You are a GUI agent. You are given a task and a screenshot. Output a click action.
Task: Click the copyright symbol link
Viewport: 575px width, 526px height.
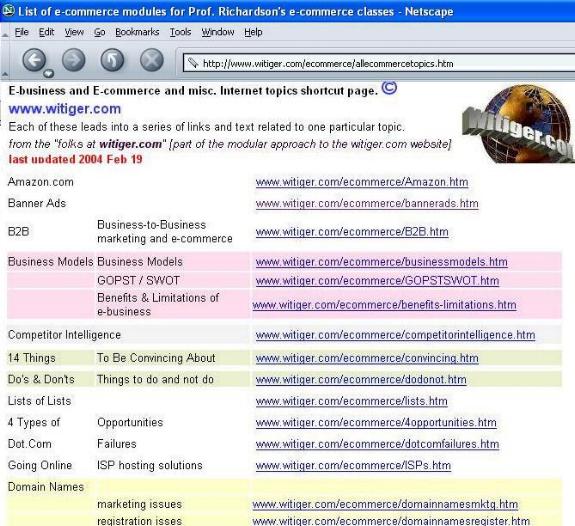389,88
